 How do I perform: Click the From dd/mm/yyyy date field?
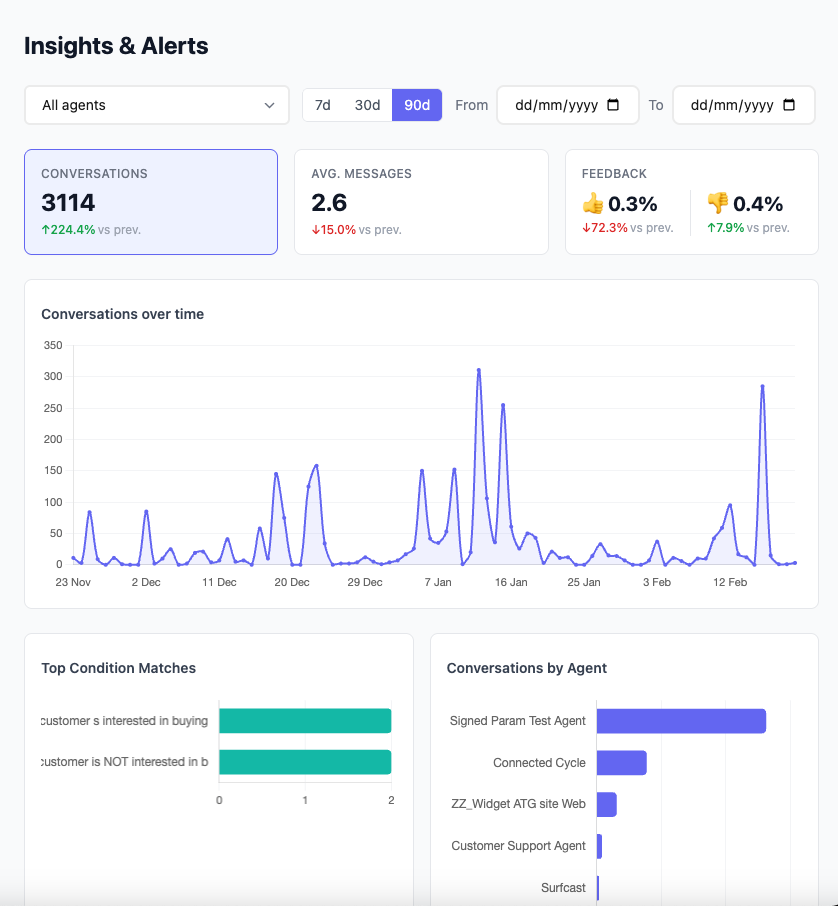pos(560,105)
